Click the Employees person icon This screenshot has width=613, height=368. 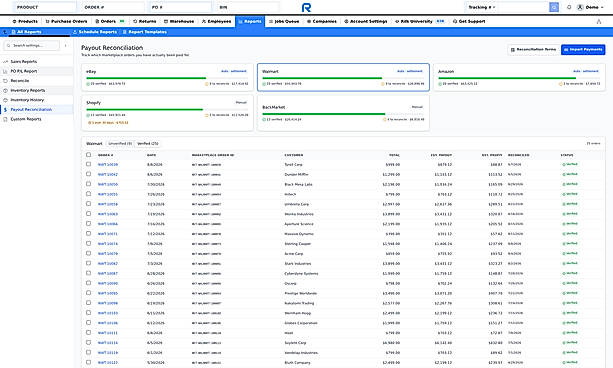204,22
